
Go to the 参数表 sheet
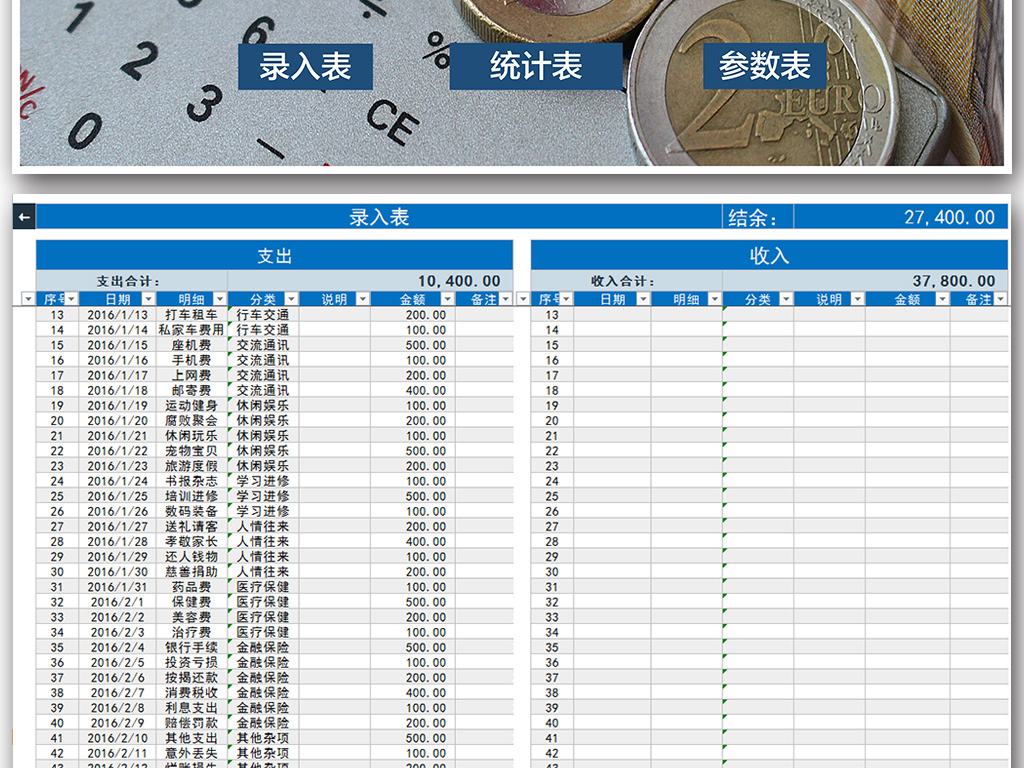click(x=764, y=67)
